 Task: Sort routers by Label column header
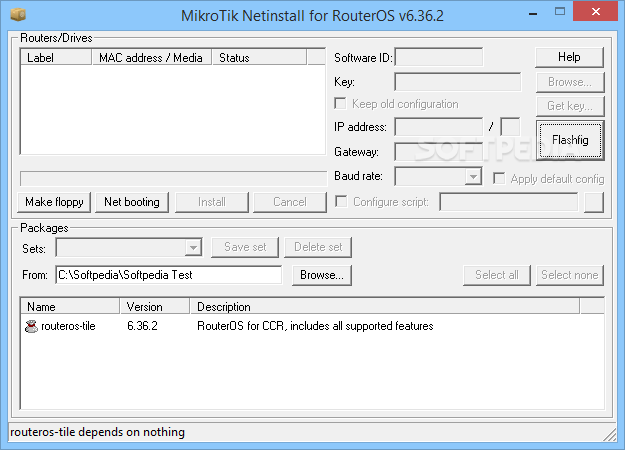point(56,58)
